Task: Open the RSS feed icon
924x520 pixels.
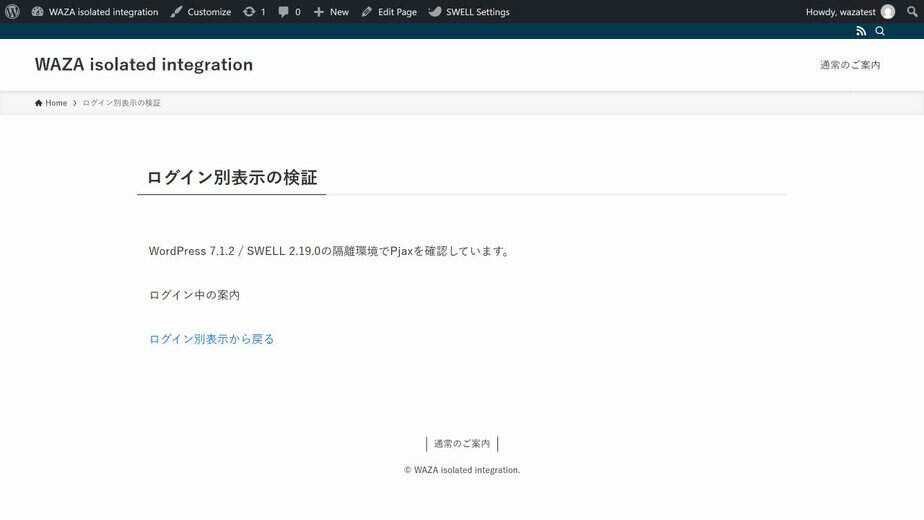Action: [x=861, y=31]
